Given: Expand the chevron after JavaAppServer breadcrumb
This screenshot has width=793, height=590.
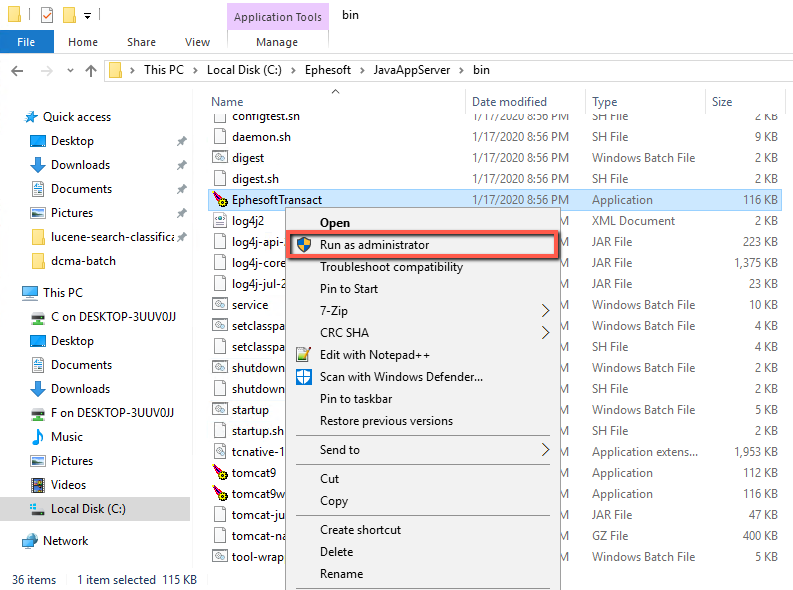Looking at the screenshot, I should pyautogui.click(x=461, y=70).
